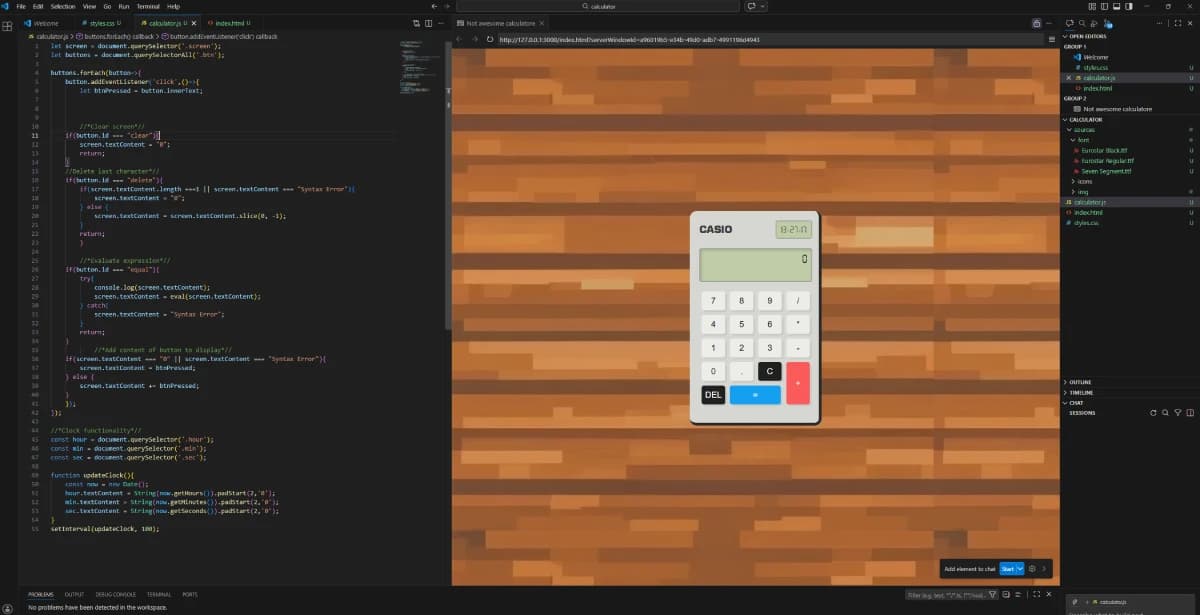
Task: Open the Terminal menu
Action: point(146,6)
